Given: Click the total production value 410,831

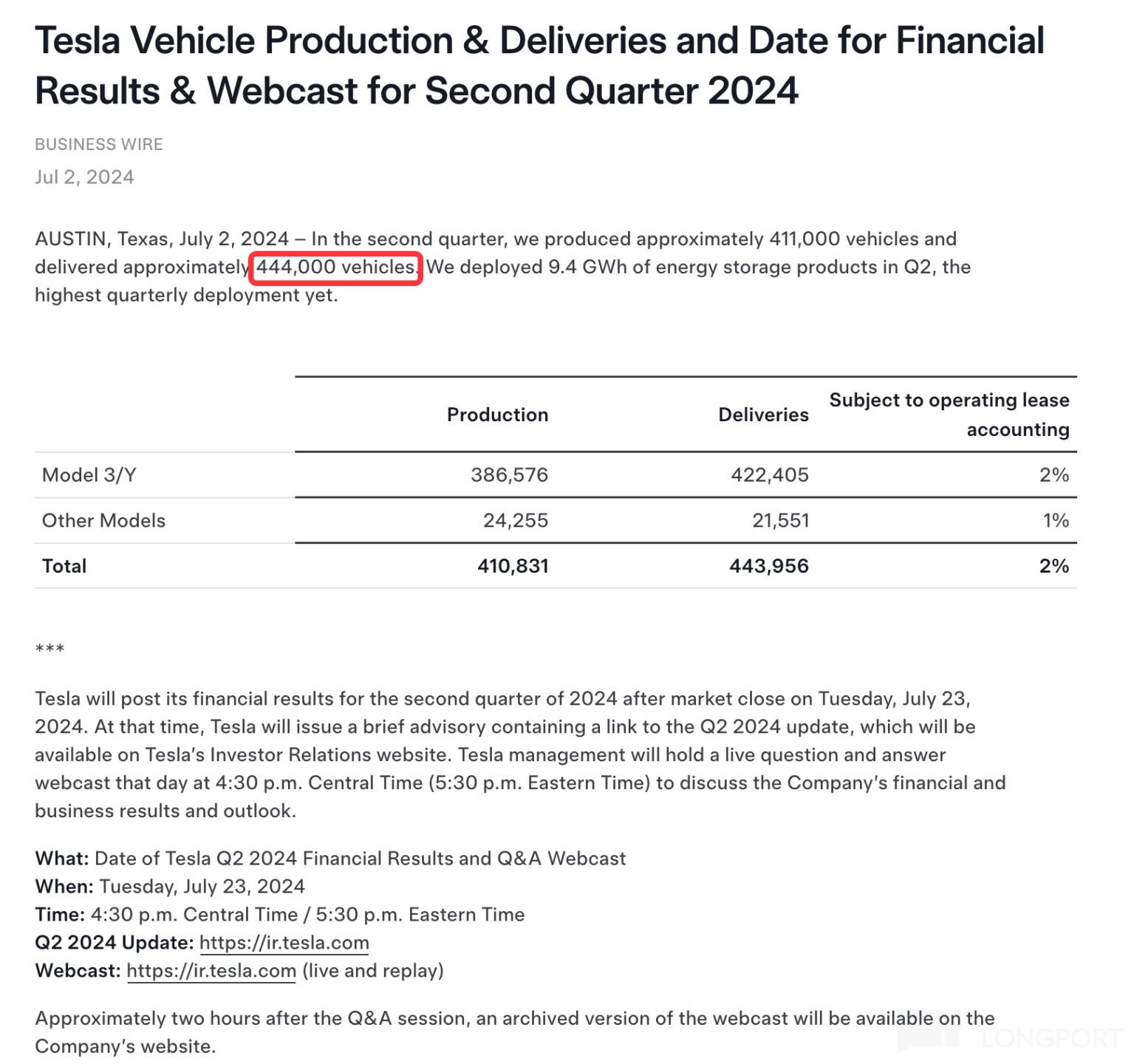Looking at the screenshot, I should (x=513, y=567).
